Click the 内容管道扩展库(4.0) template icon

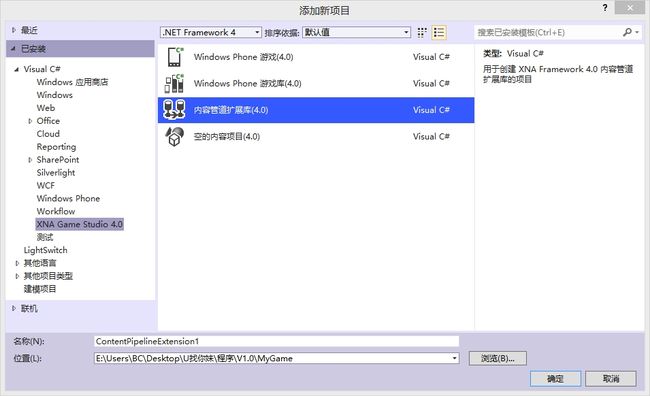175,110
